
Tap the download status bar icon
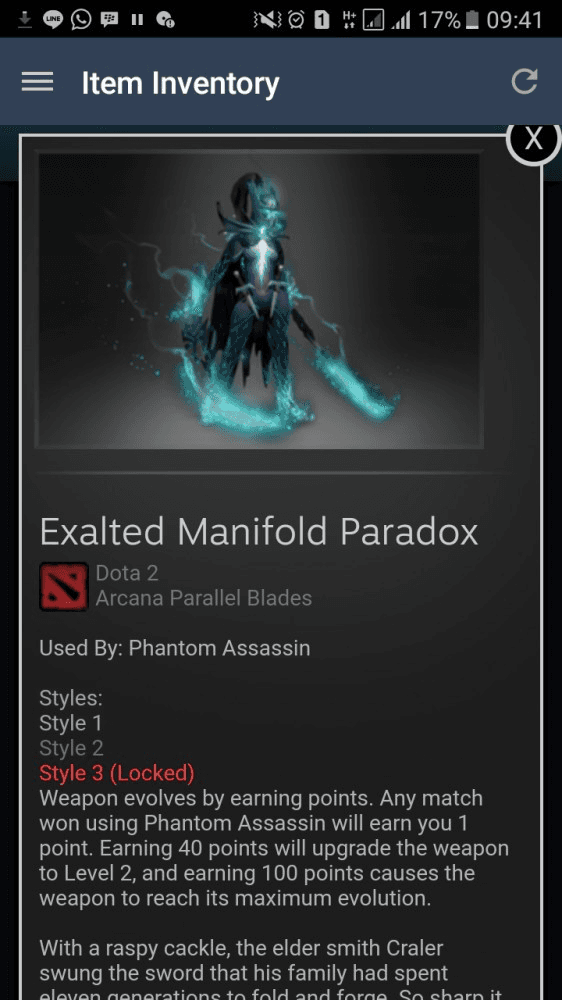coord(25,20)
